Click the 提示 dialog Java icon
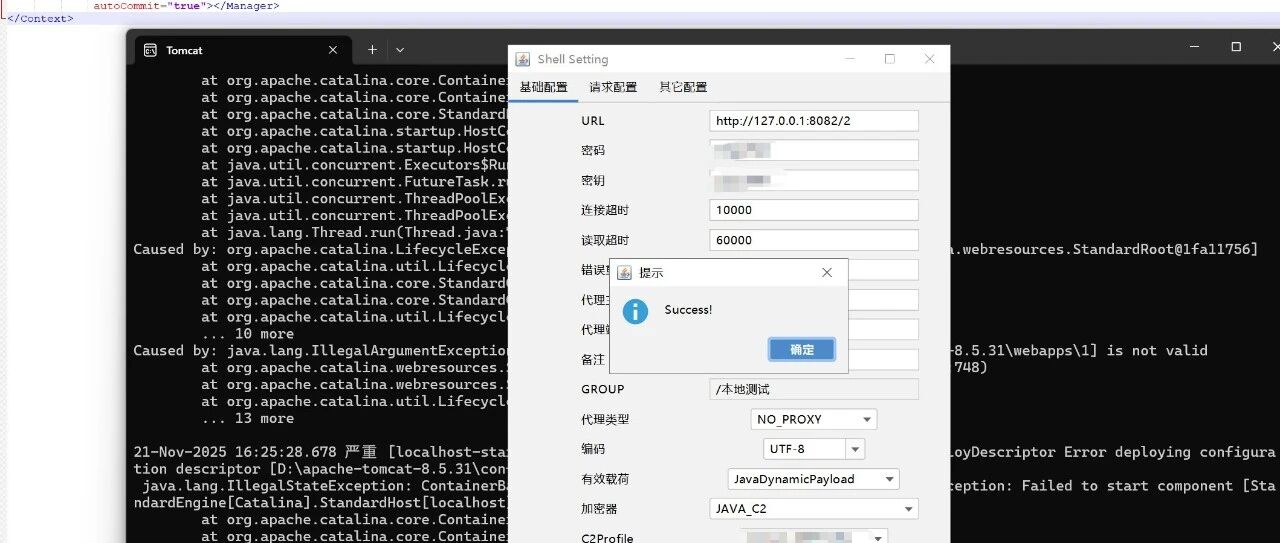 [x=624, y=272]
